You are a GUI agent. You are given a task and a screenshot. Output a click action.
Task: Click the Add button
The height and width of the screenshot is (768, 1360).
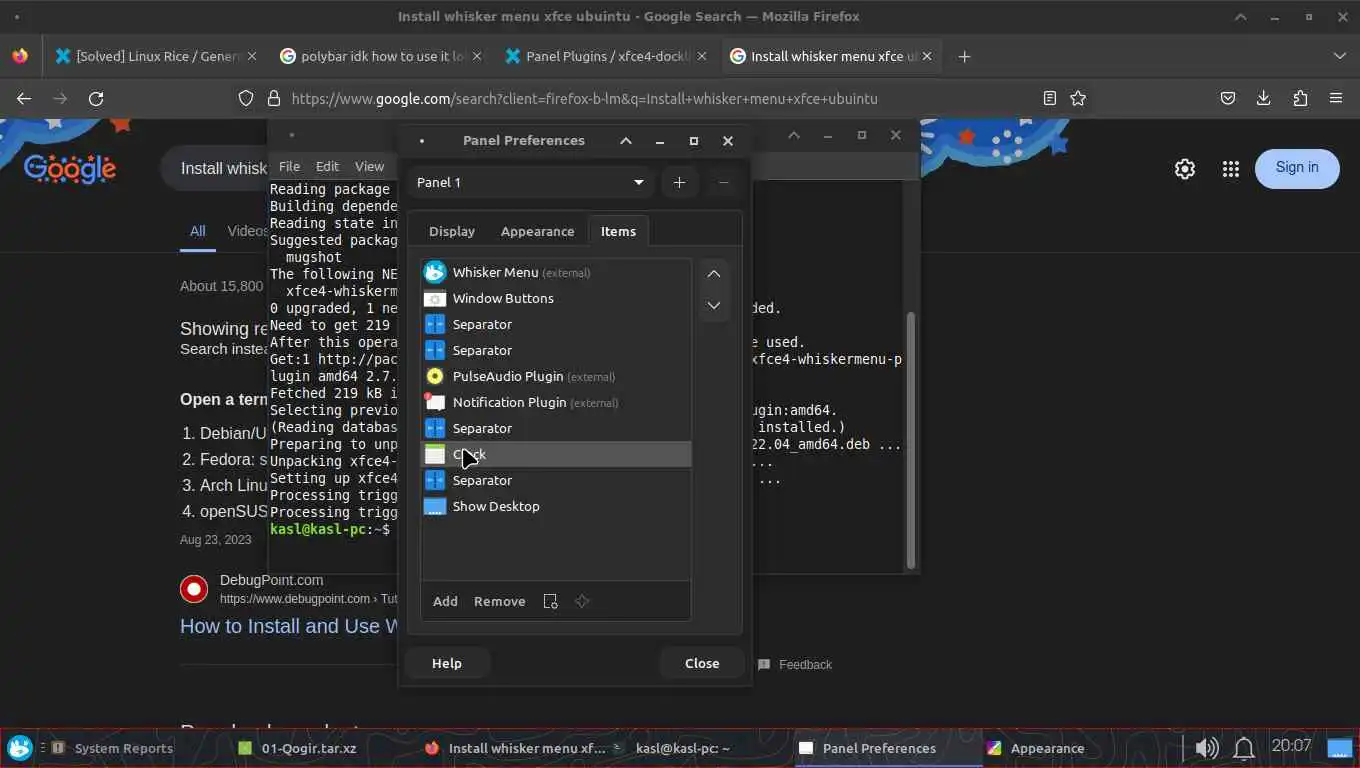click(445, 601)
